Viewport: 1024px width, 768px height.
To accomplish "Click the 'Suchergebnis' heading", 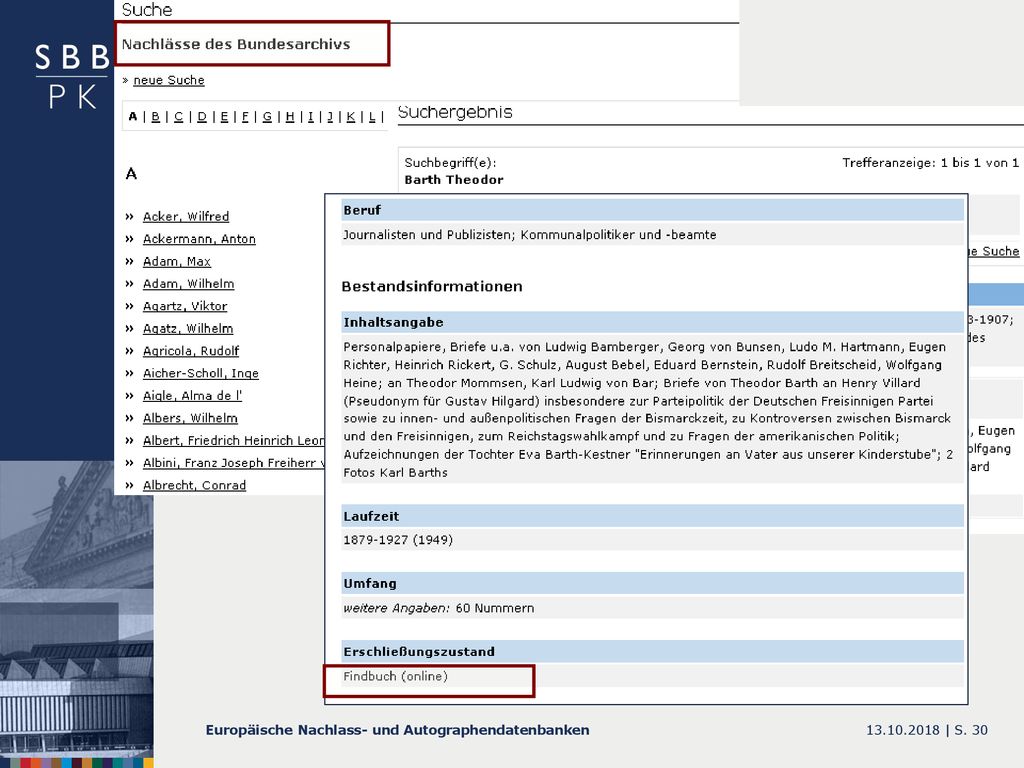I will click(x=455, y=112).
